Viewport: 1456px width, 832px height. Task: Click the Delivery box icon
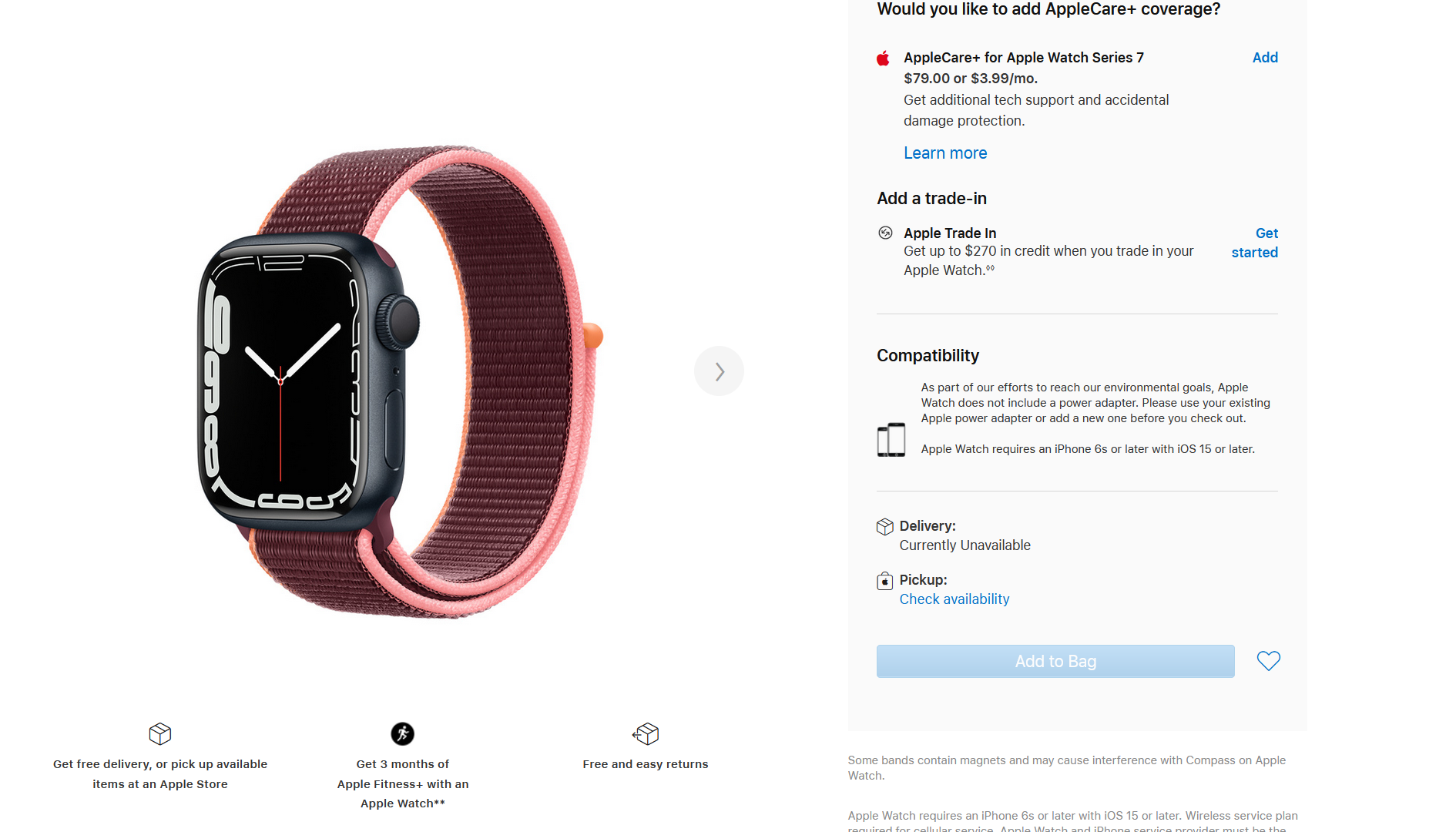(885, 526)
